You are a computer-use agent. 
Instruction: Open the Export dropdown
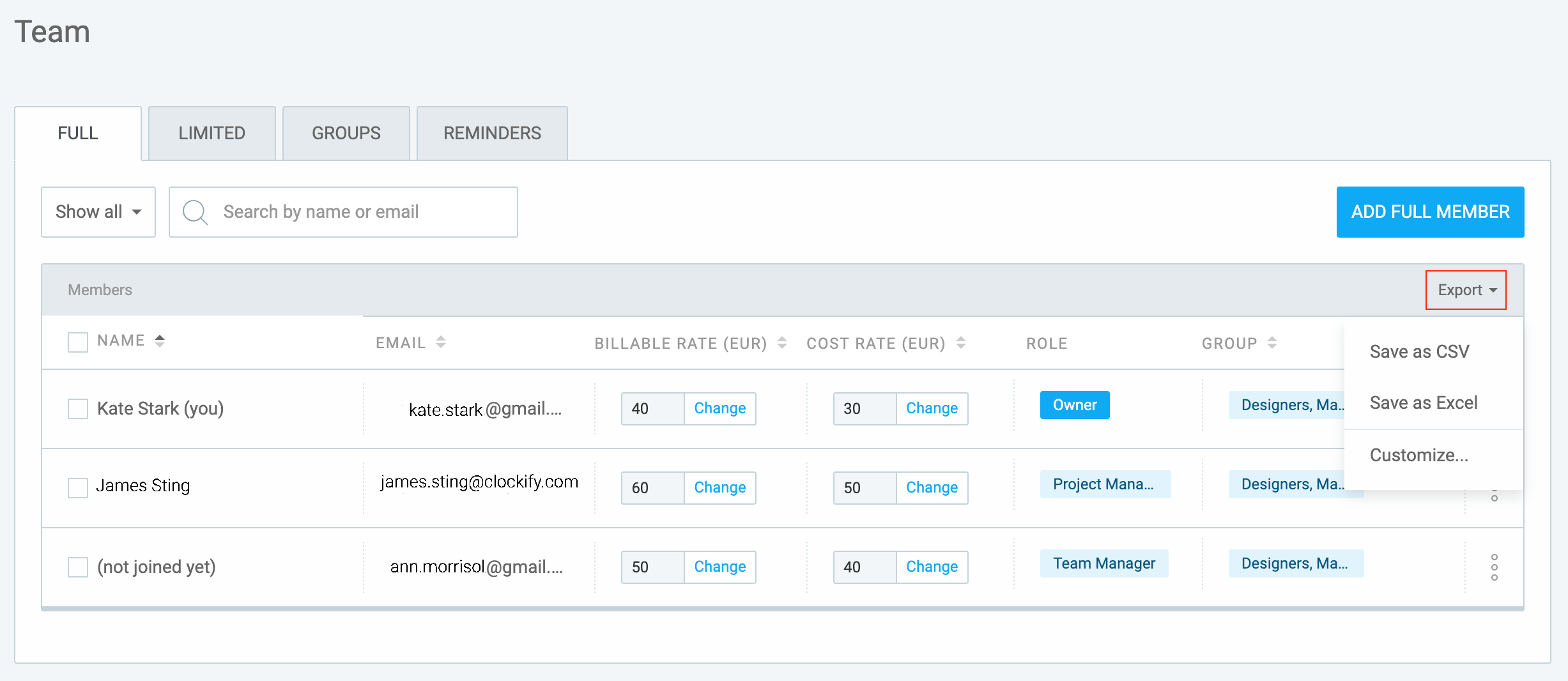tap(1465, 289)
